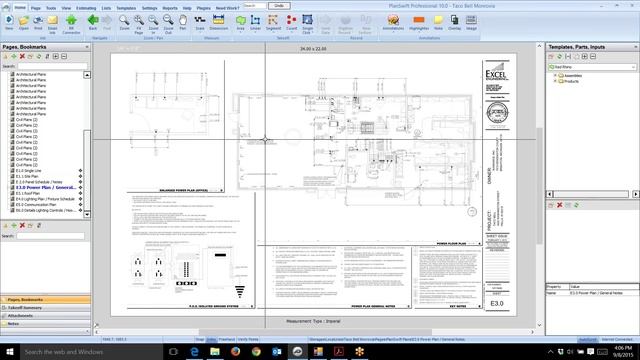Viewport: 640px width, 360px height.
Task: Expand the Products folder node
Action: tap(555, 81)
